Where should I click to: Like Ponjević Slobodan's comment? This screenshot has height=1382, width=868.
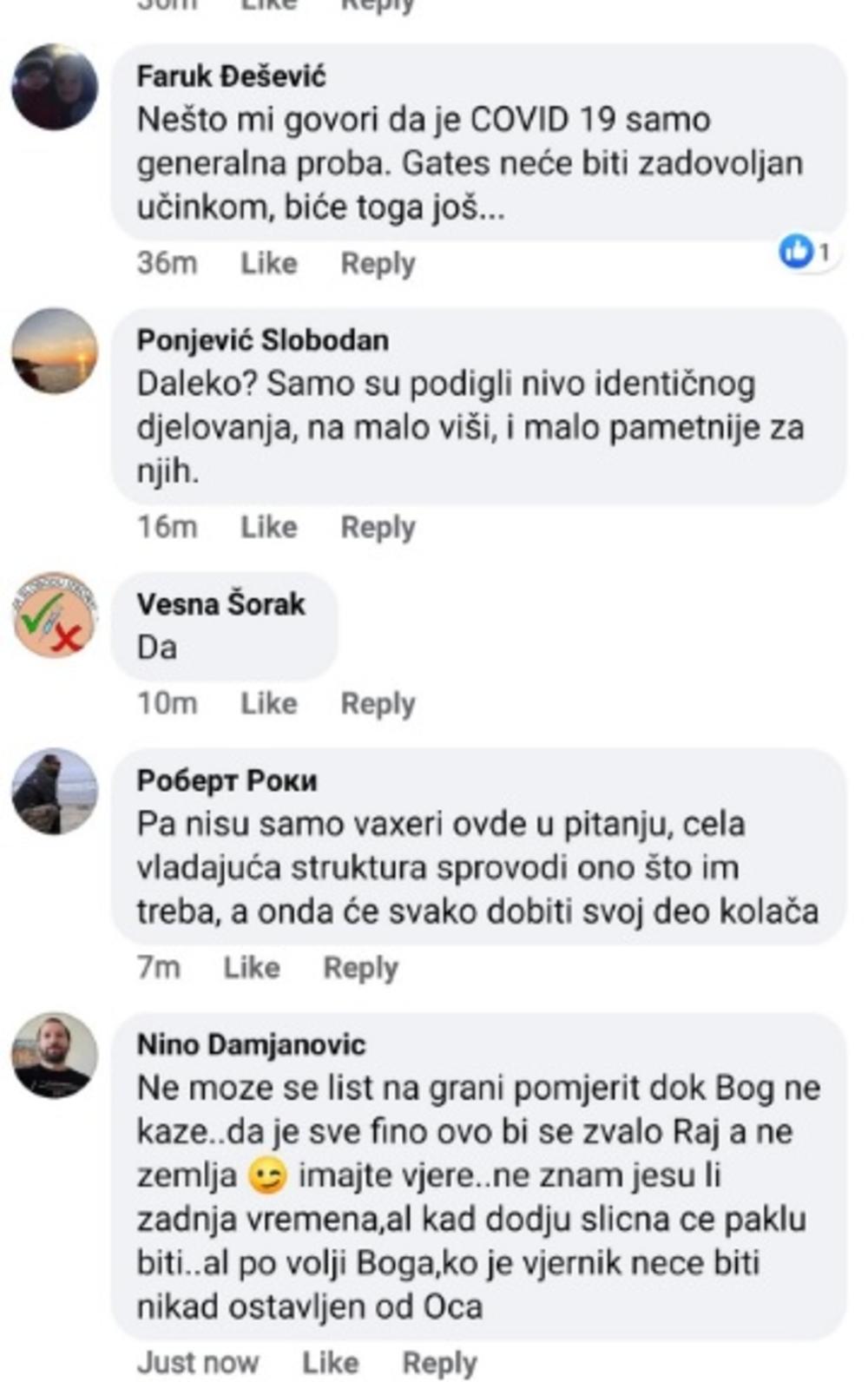click(x=268, y=527)
